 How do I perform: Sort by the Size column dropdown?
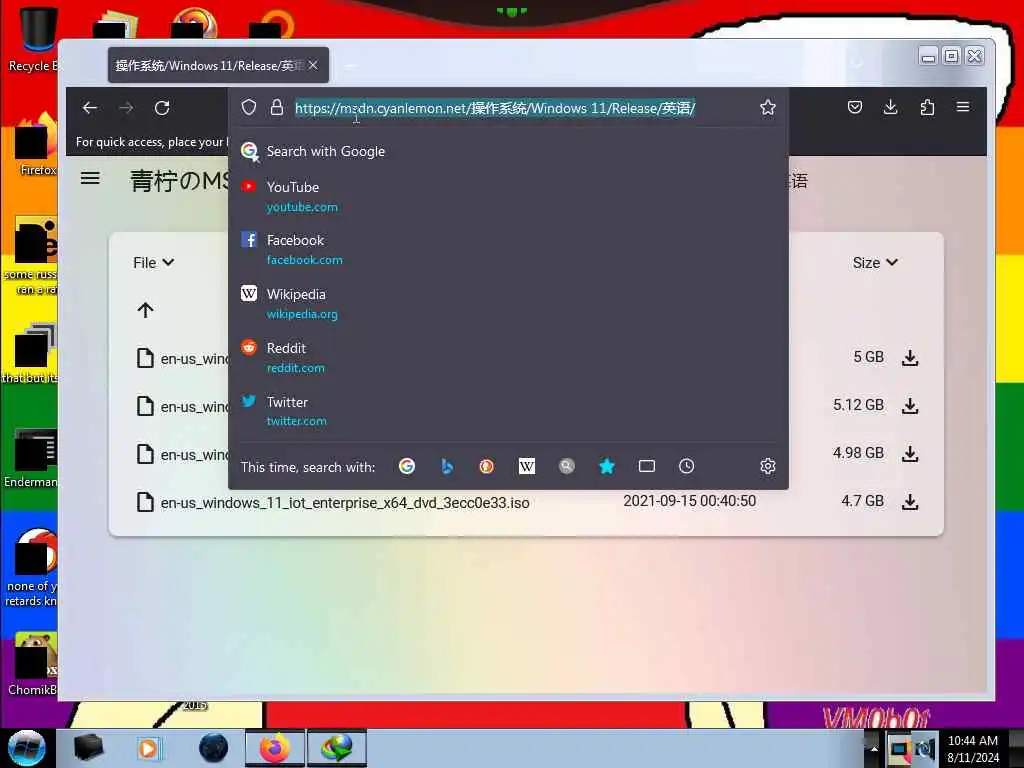[875, 263]
